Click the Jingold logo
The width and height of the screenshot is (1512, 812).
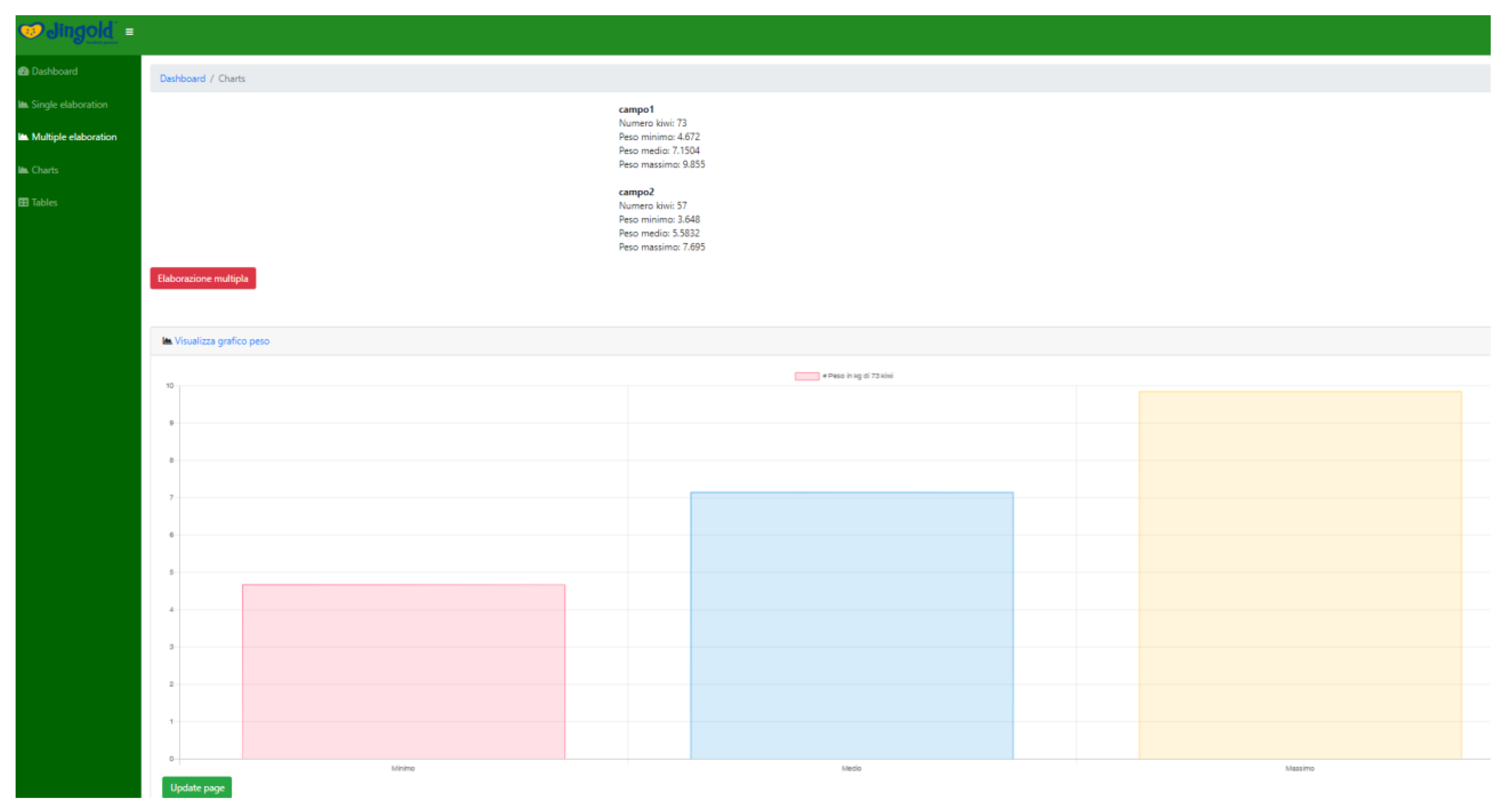[68, 32]
